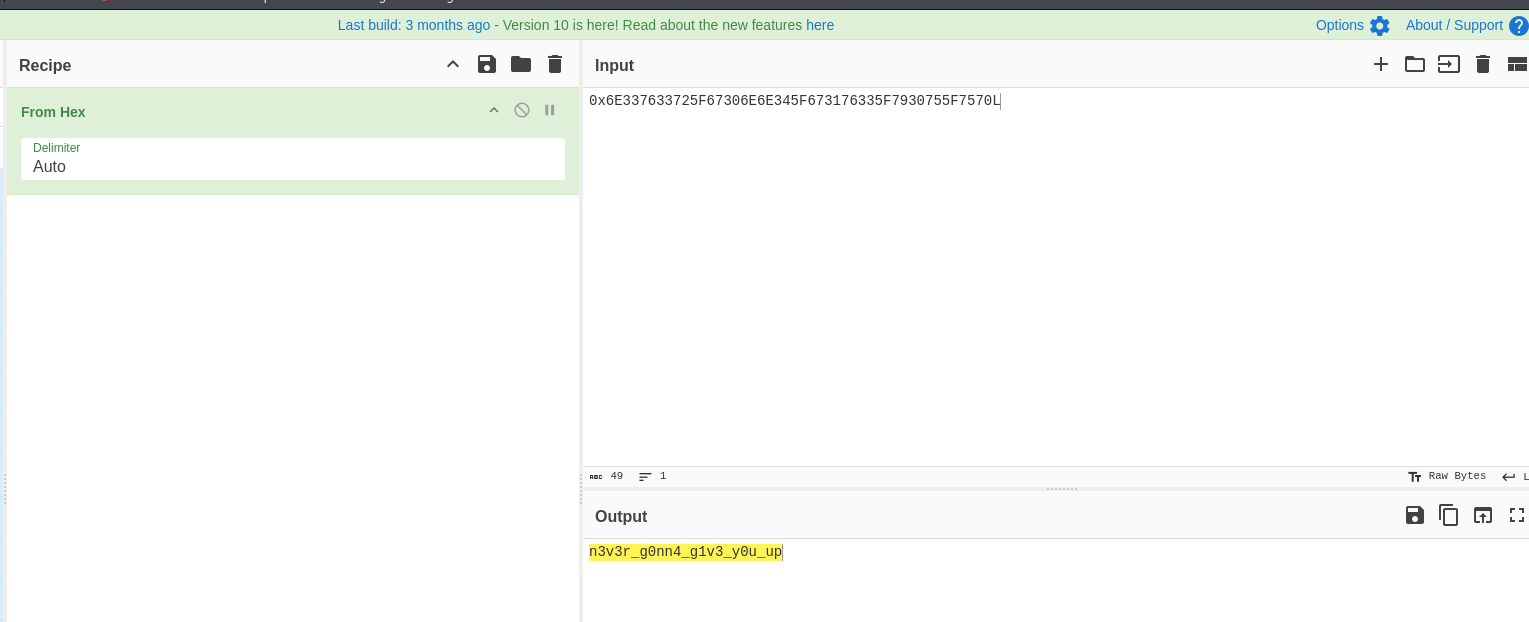Viewport: 1529px width, 622px height.
Task: Collapse the From Hex operation arguments
Action: click(494, 111)
